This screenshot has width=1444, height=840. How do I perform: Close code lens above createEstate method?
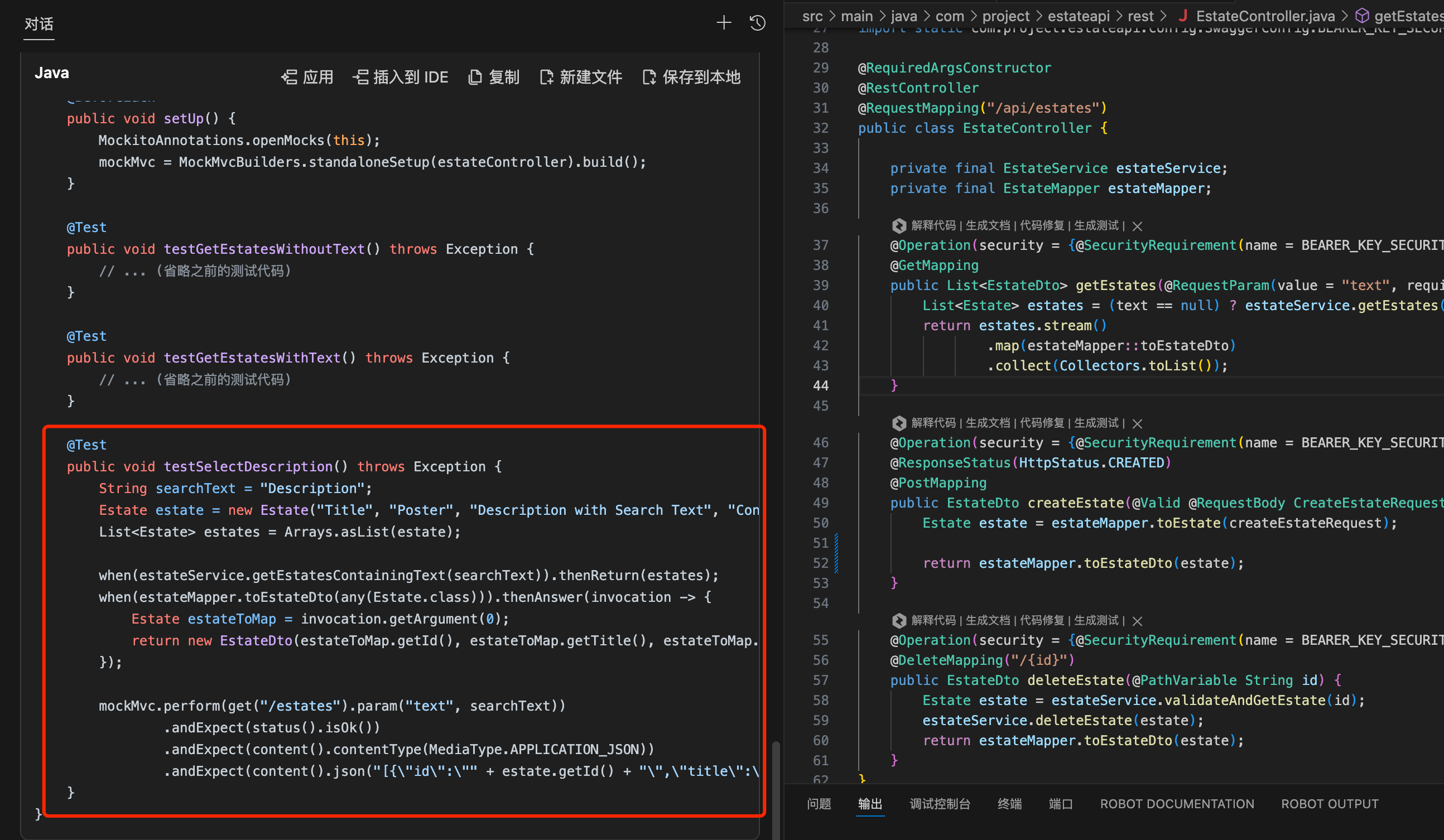pyautogui.click(x=1138, y=423)
